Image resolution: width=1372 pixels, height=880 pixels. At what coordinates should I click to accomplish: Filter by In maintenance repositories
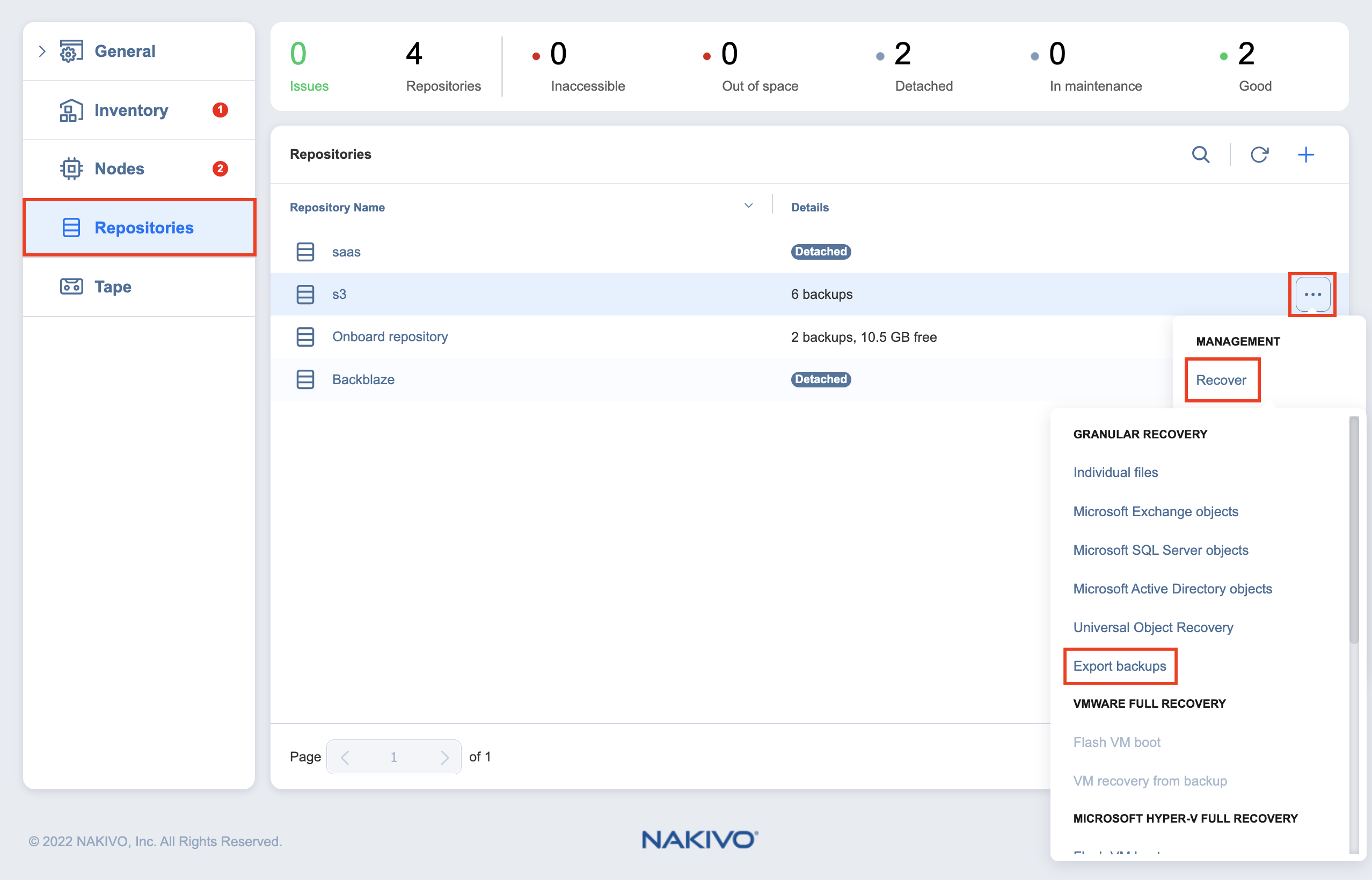[1086, 67]
